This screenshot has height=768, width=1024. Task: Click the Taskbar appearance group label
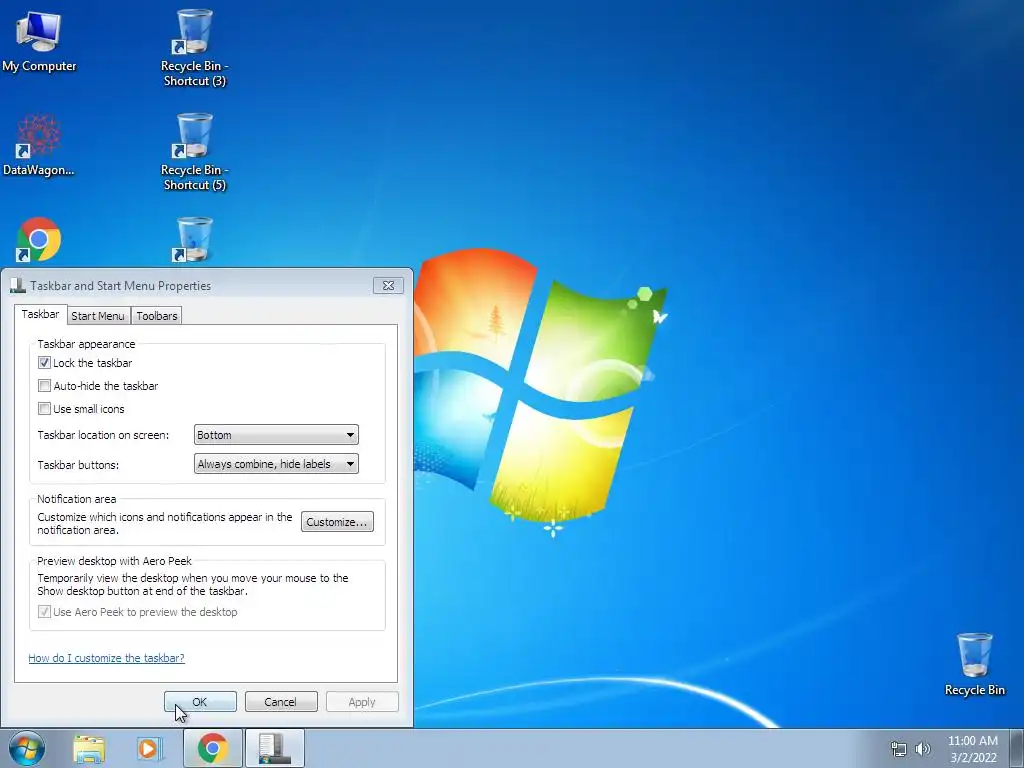86,344
